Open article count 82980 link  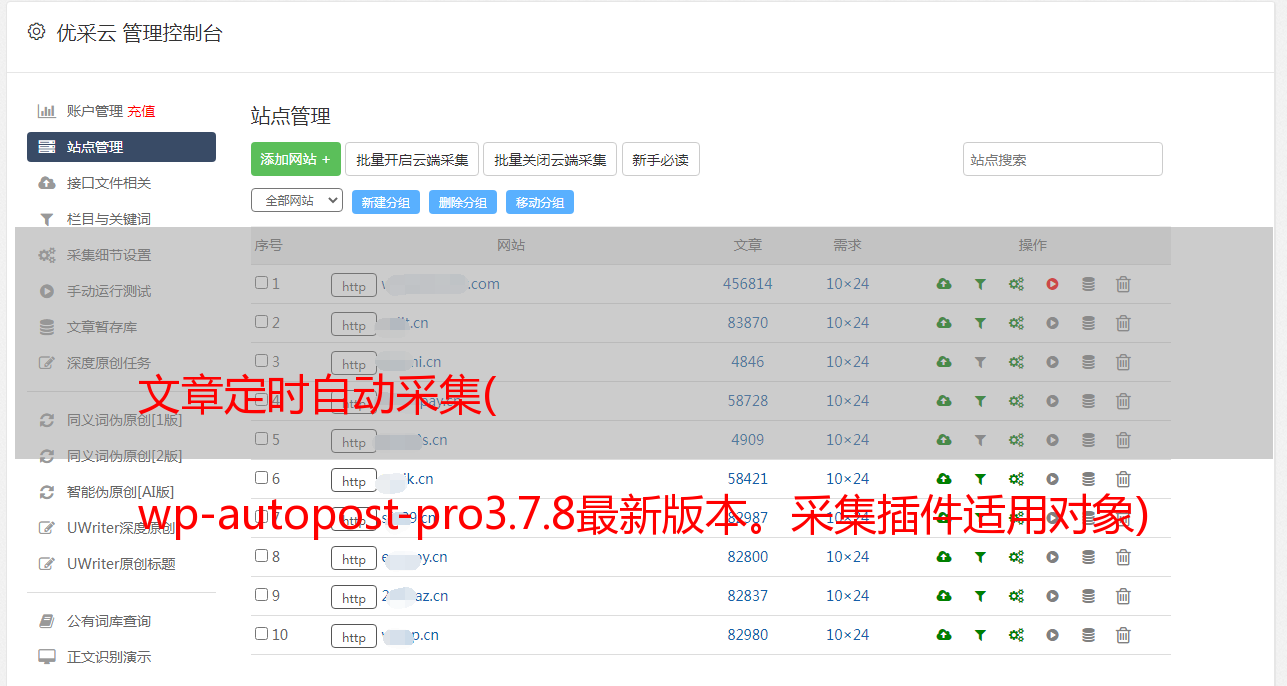748,635
